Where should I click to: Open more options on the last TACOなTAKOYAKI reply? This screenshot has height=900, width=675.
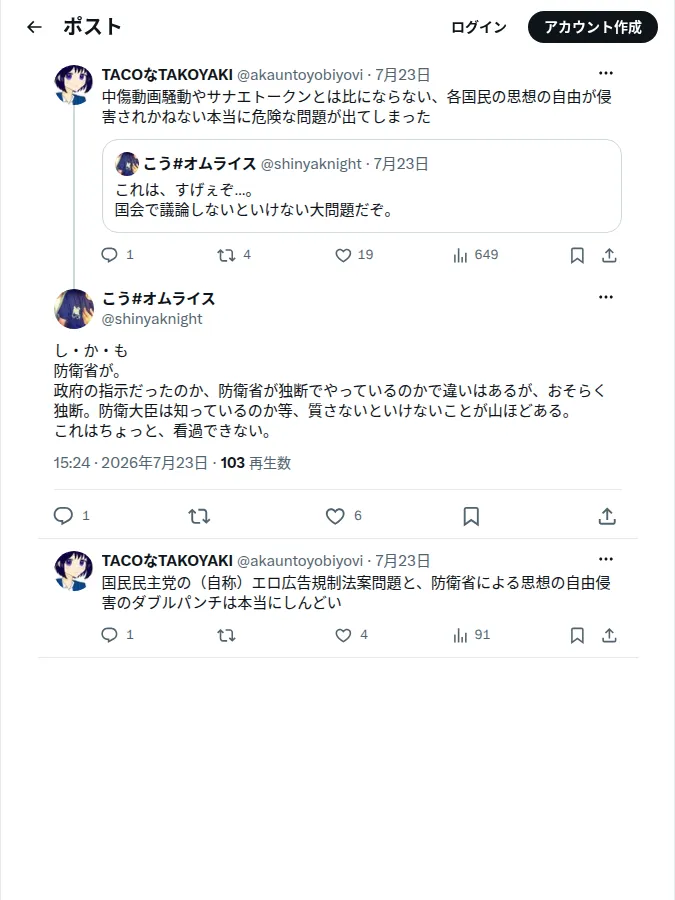coord(606,558)
